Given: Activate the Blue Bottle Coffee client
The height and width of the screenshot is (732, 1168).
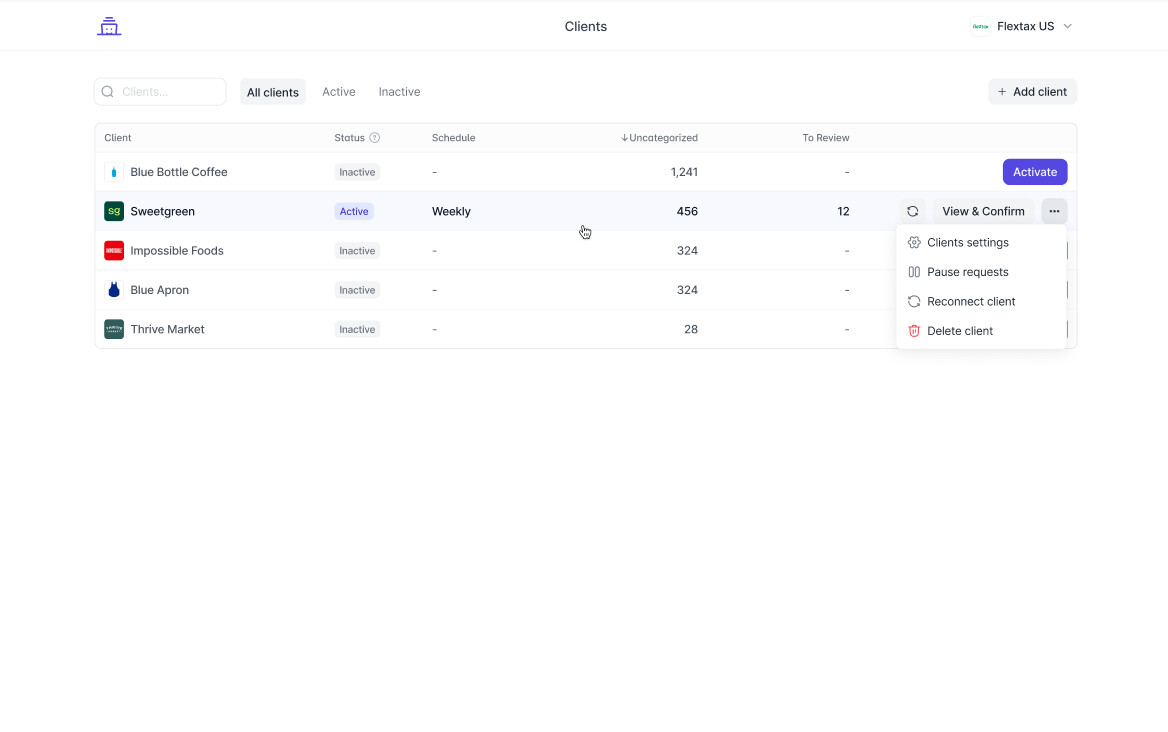Looking at the screenshot, I should (1035, 172).
